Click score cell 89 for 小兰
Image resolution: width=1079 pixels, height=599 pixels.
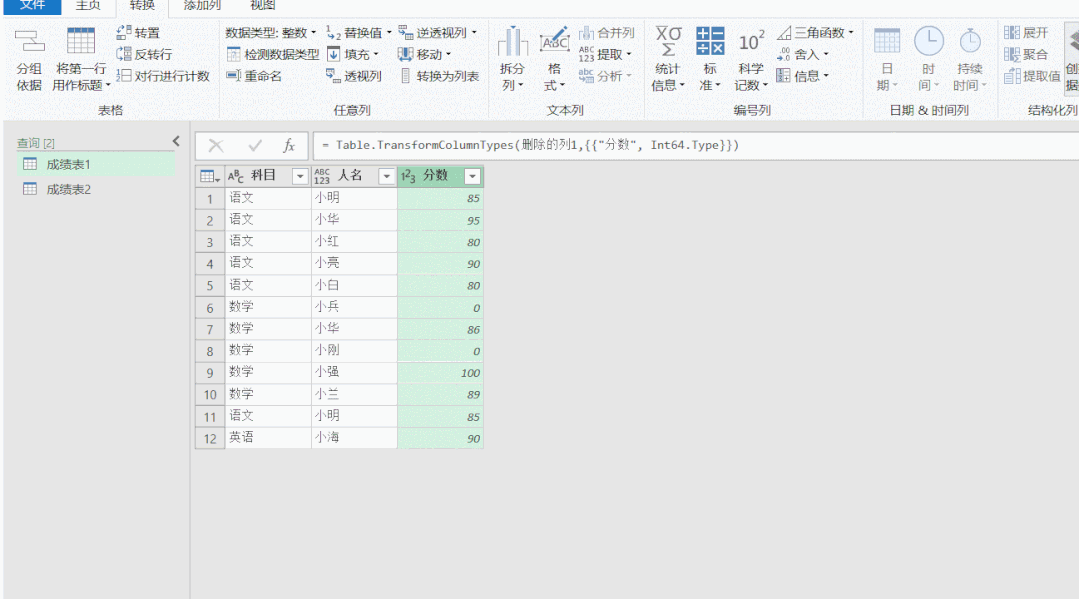coord(440,395)
